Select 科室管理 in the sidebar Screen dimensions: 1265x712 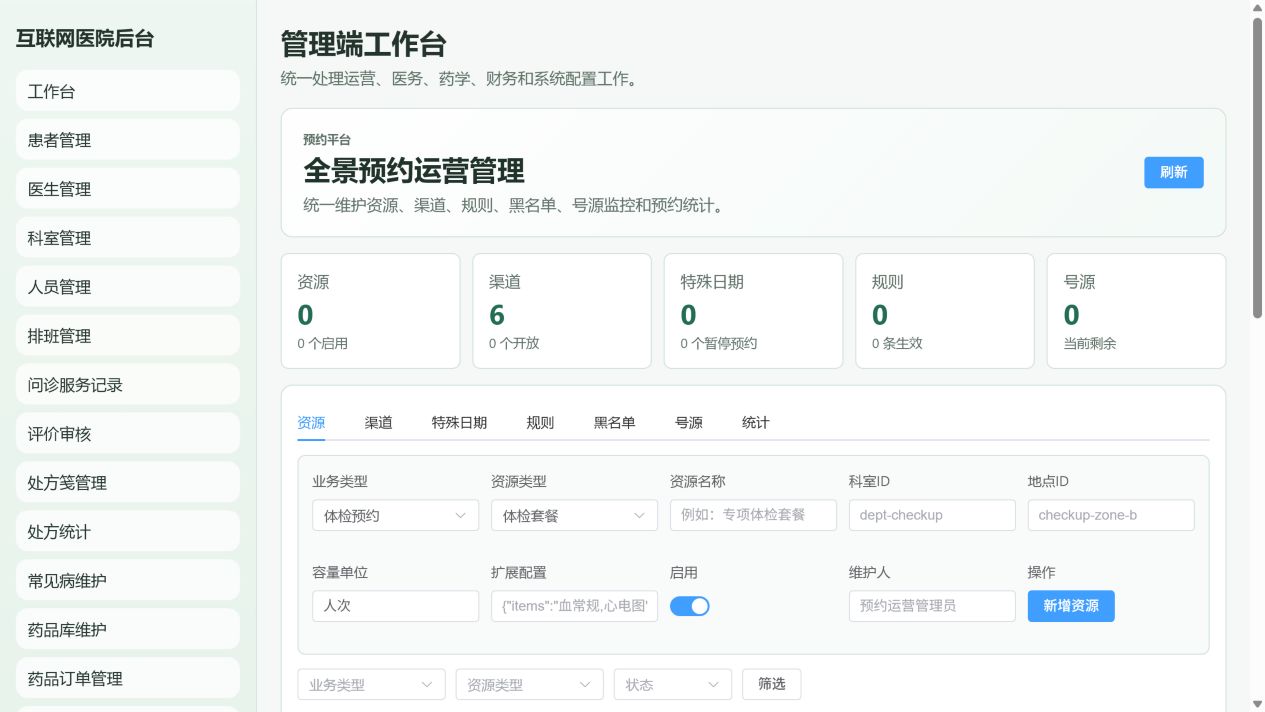click(x=128, y=238)
